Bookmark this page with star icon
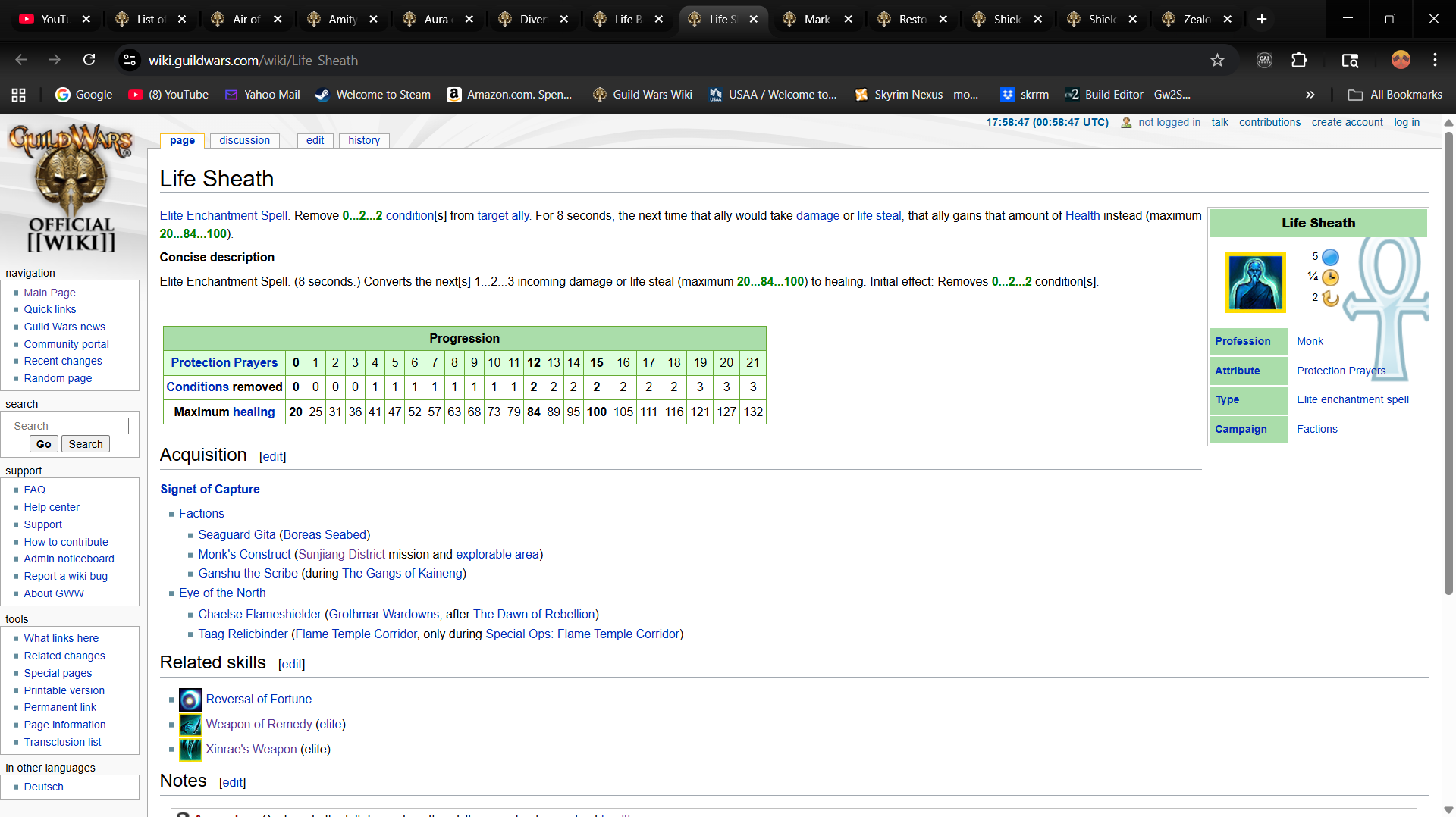1456x817 pixels. click(1217, 60)
